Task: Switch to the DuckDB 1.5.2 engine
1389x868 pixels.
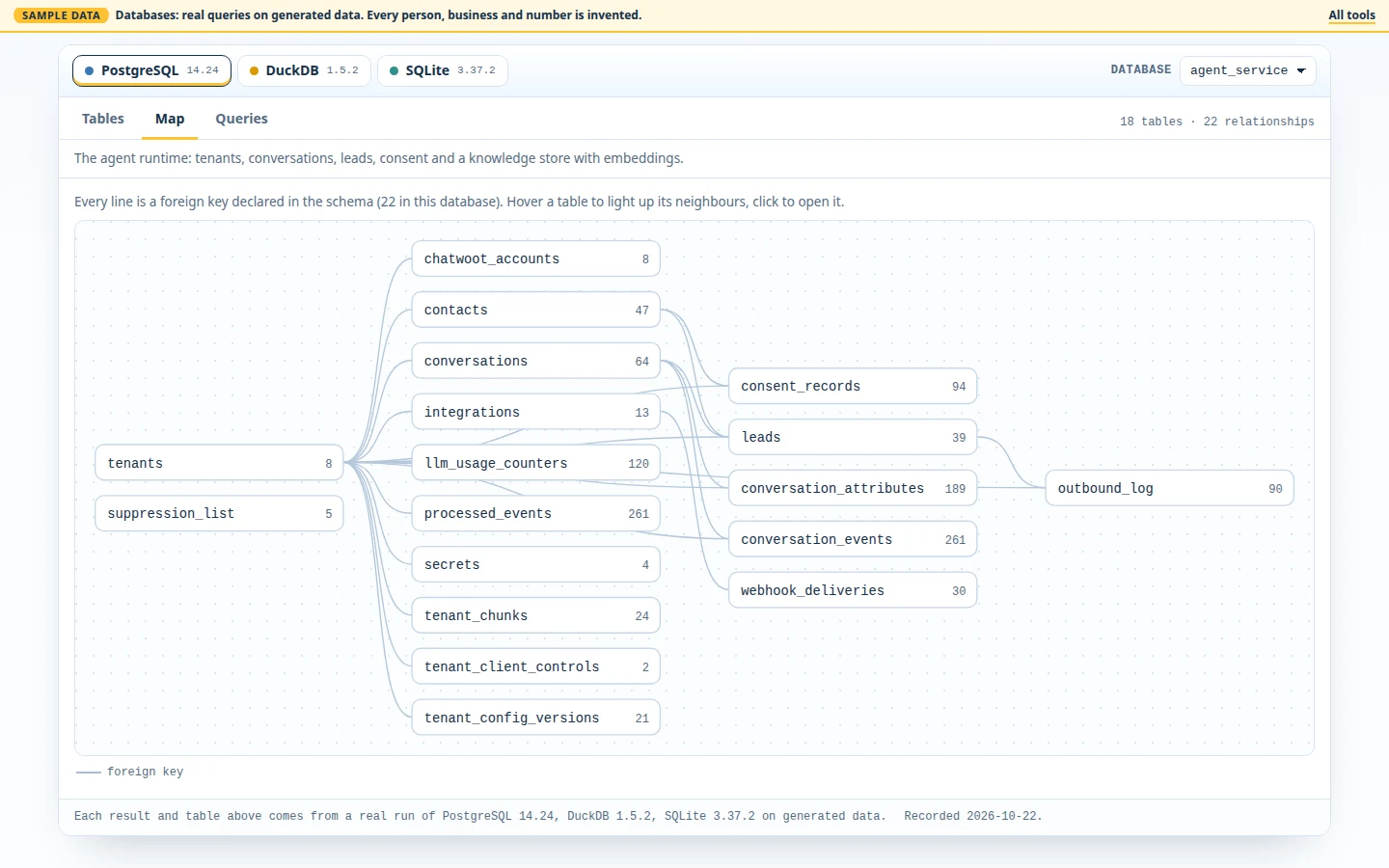Action: pyautogui.click(x=304, y=70)
